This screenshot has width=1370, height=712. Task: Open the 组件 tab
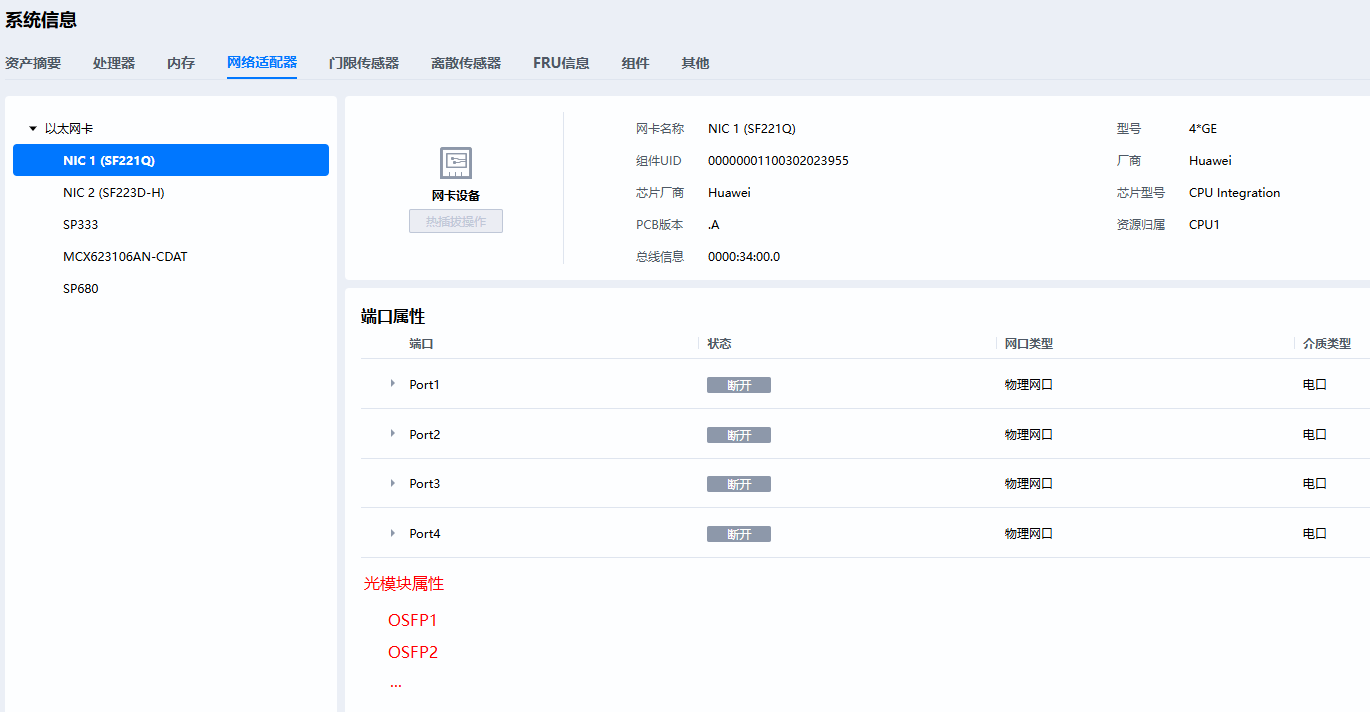tap(635, 63)
